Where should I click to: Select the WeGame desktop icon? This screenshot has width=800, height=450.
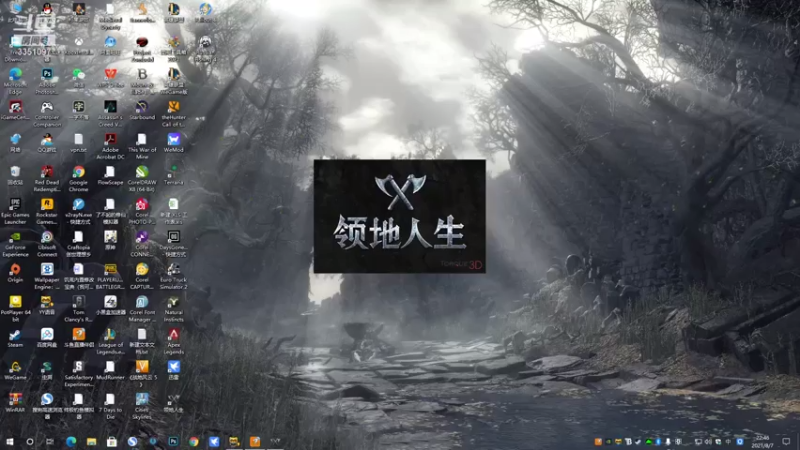[15, 370]
